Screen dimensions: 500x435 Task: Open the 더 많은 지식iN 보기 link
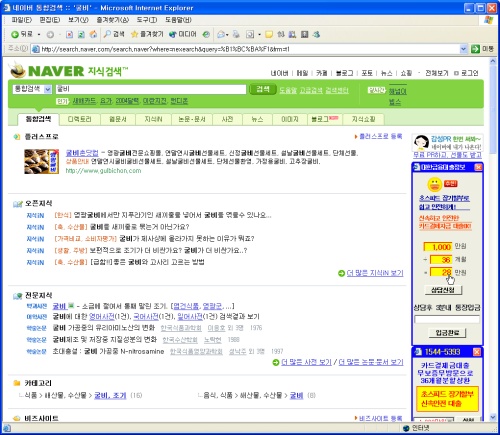pos(375,273)
